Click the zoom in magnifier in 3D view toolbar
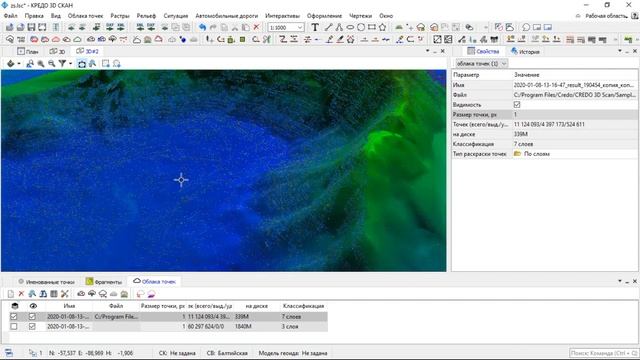The width and height of the screenshot is (640, 360). click(x=41, y=64)
